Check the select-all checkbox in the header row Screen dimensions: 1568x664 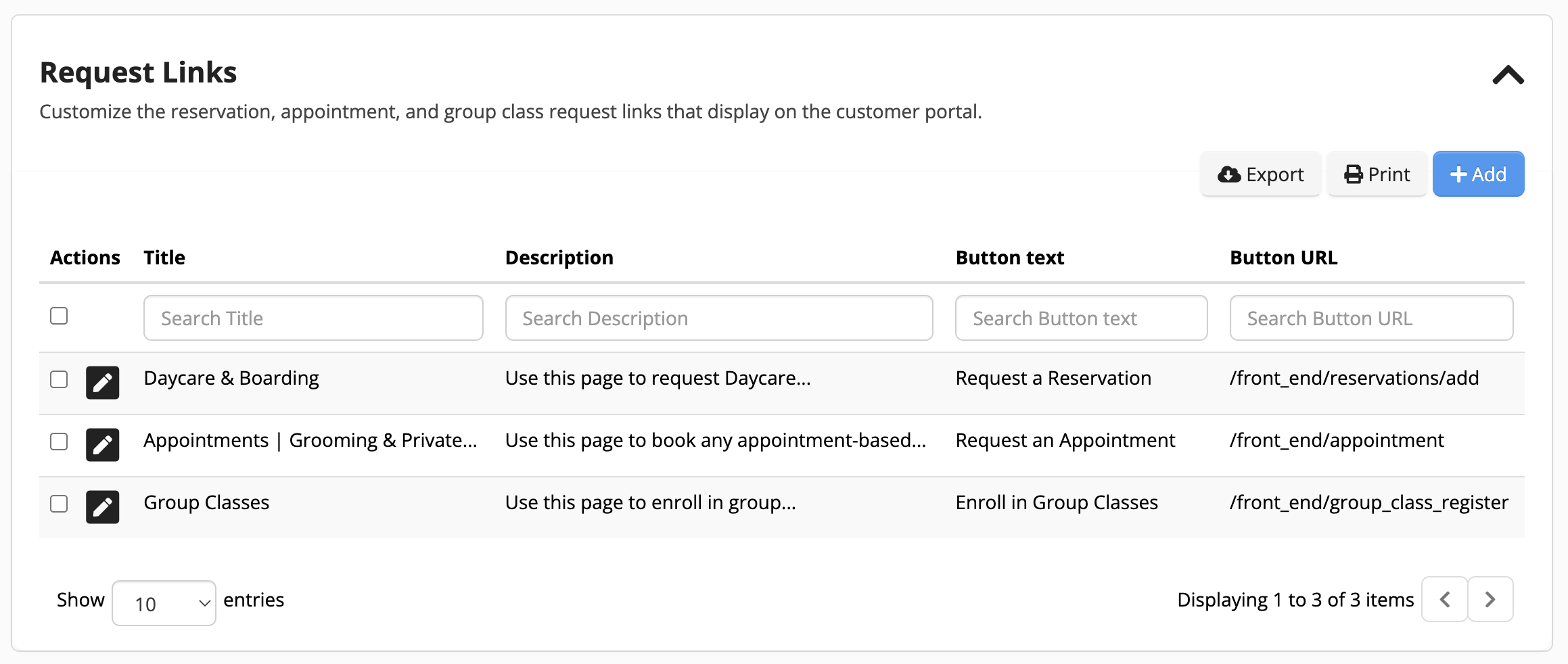pos(58,314)
